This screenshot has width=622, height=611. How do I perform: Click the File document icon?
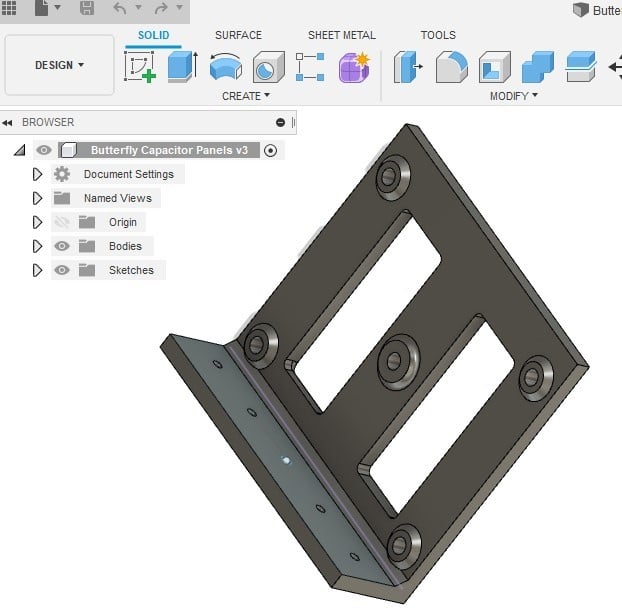pyautogui.click(x=41, y=8)
